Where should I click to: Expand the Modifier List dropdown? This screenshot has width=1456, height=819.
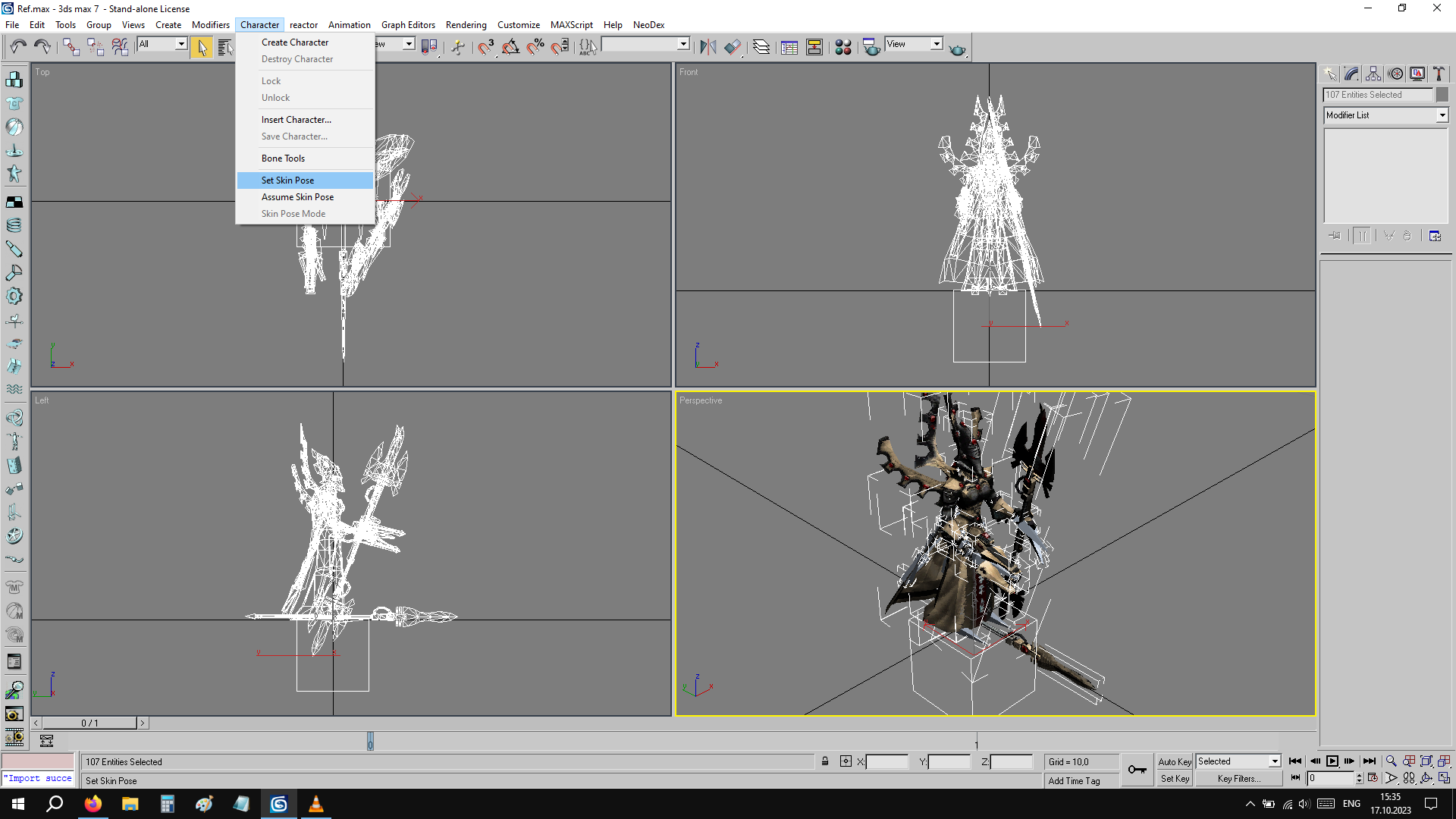point(1442,115)
